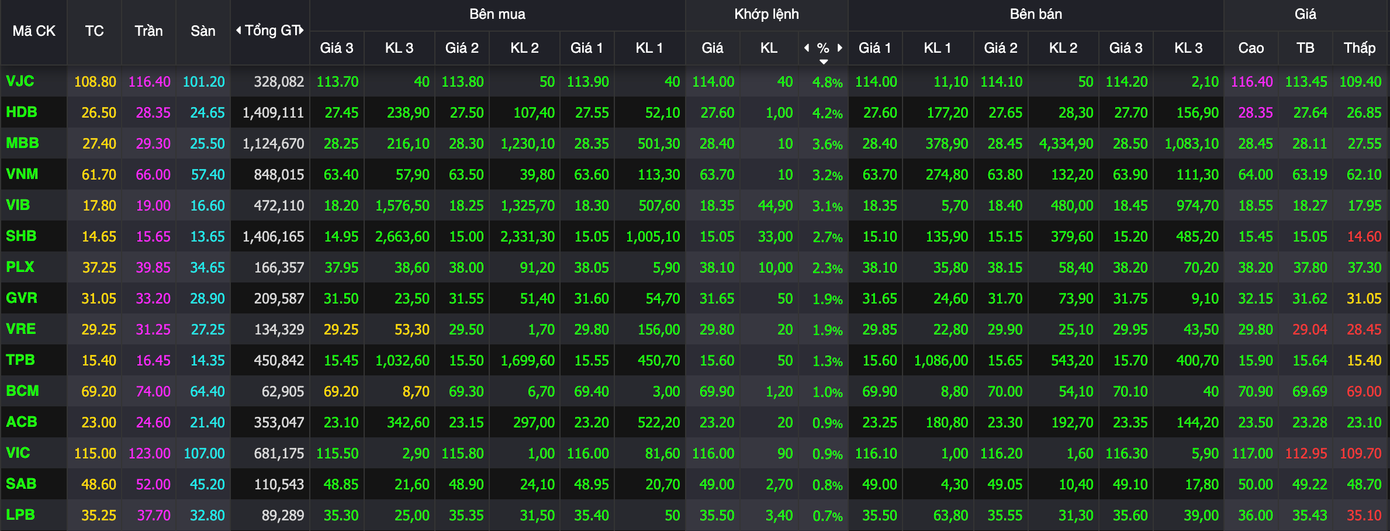Click the Sàn floor price column header

[x=203, y=31]
